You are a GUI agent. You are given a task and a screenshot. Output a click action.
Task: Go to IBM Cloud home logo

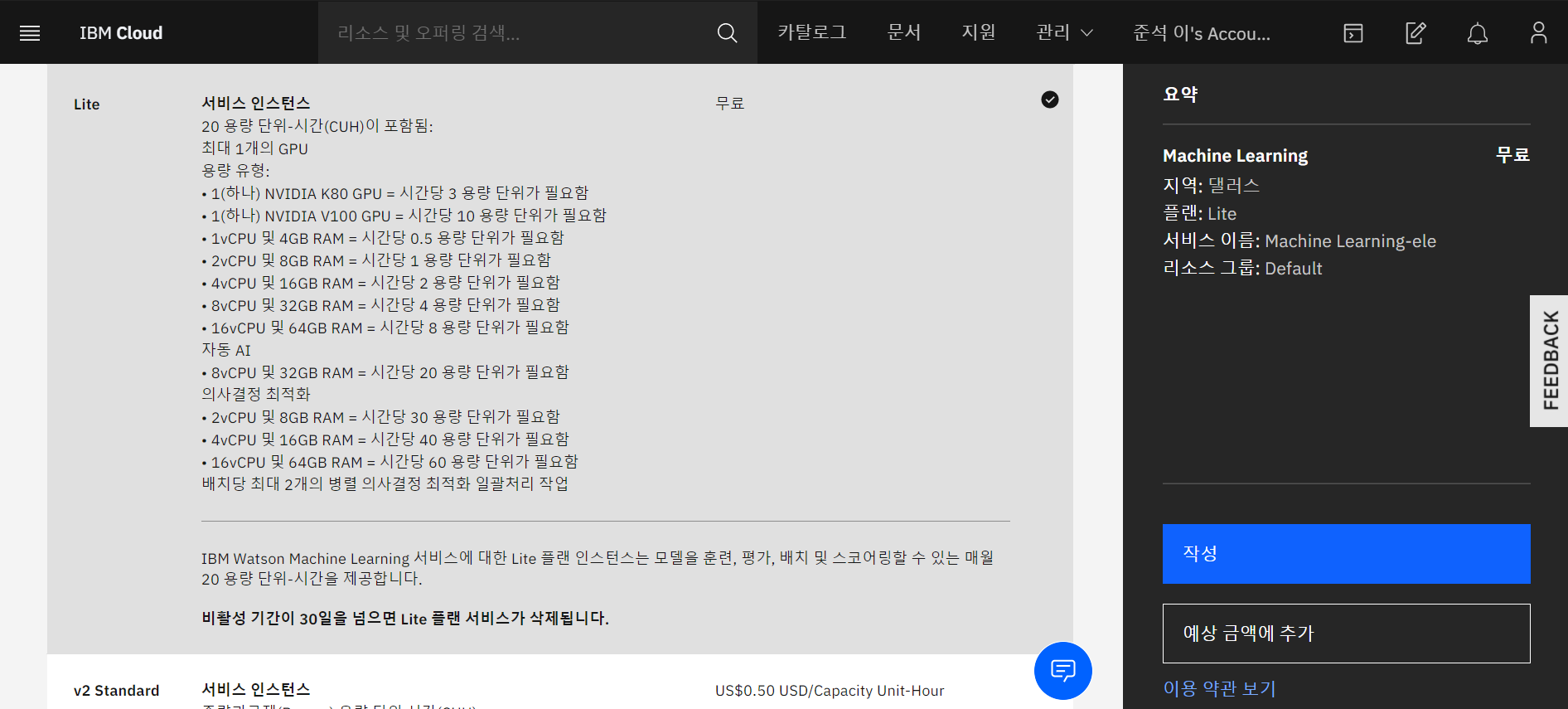(121, 33)
